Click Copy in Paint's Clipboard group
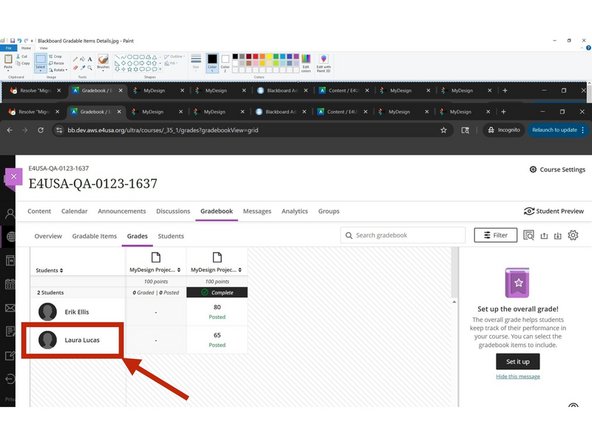The height and width of the screenshot is (444, 592). 23,63
